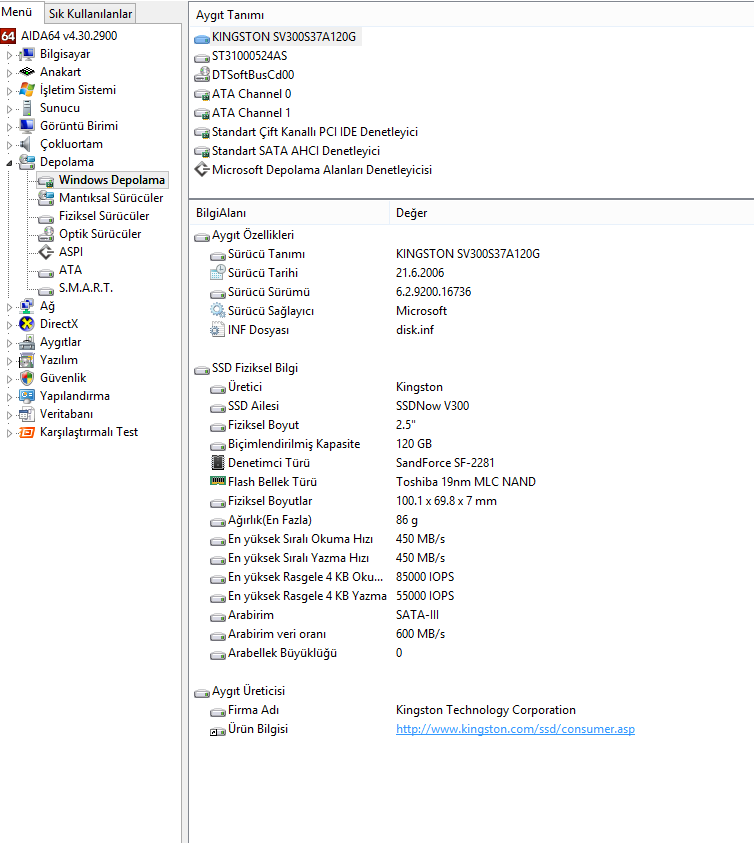Screen dimensions: 754x843
Task: Select Optik Sürücüler in the tree
Action: point(100,234)
